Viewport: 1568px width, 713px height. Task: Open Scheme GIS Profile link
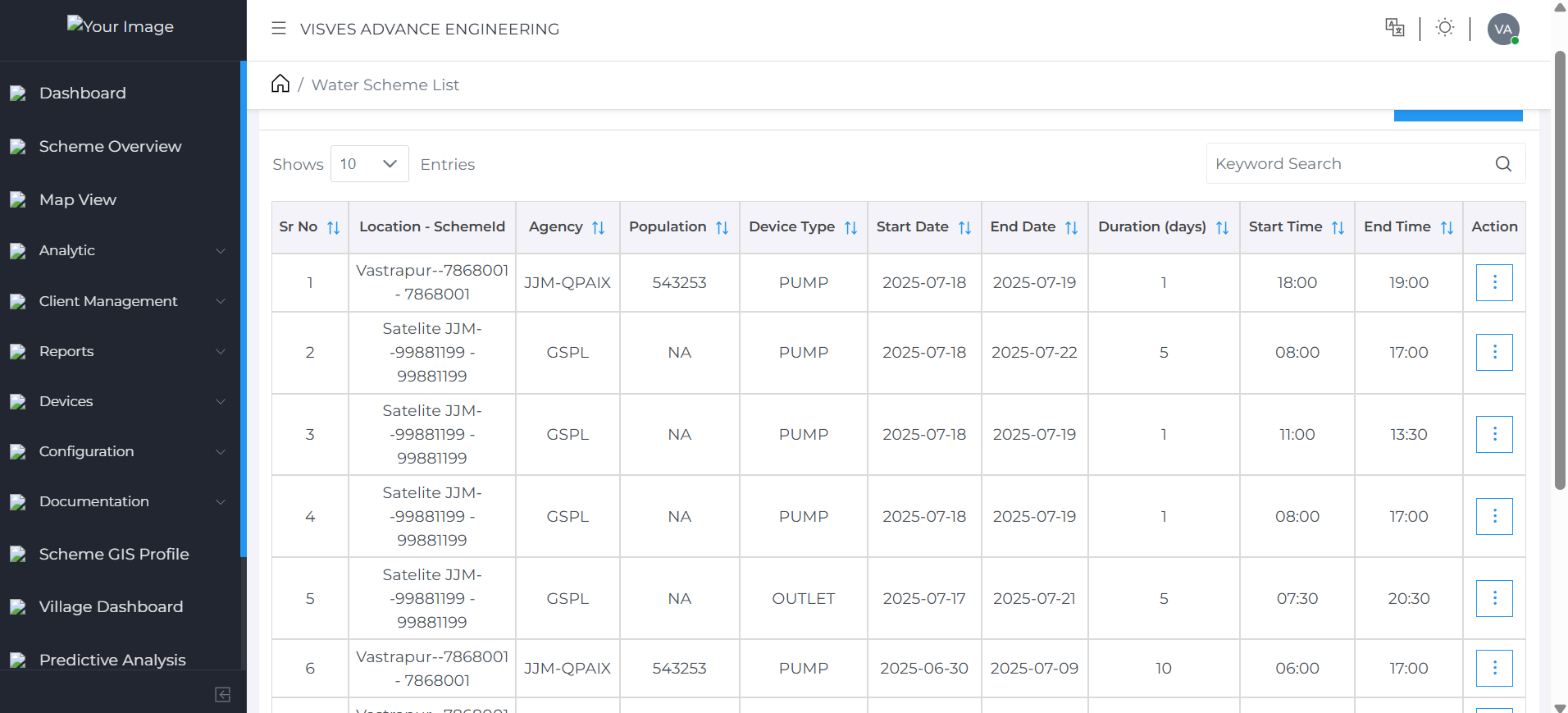coord(114,555)
